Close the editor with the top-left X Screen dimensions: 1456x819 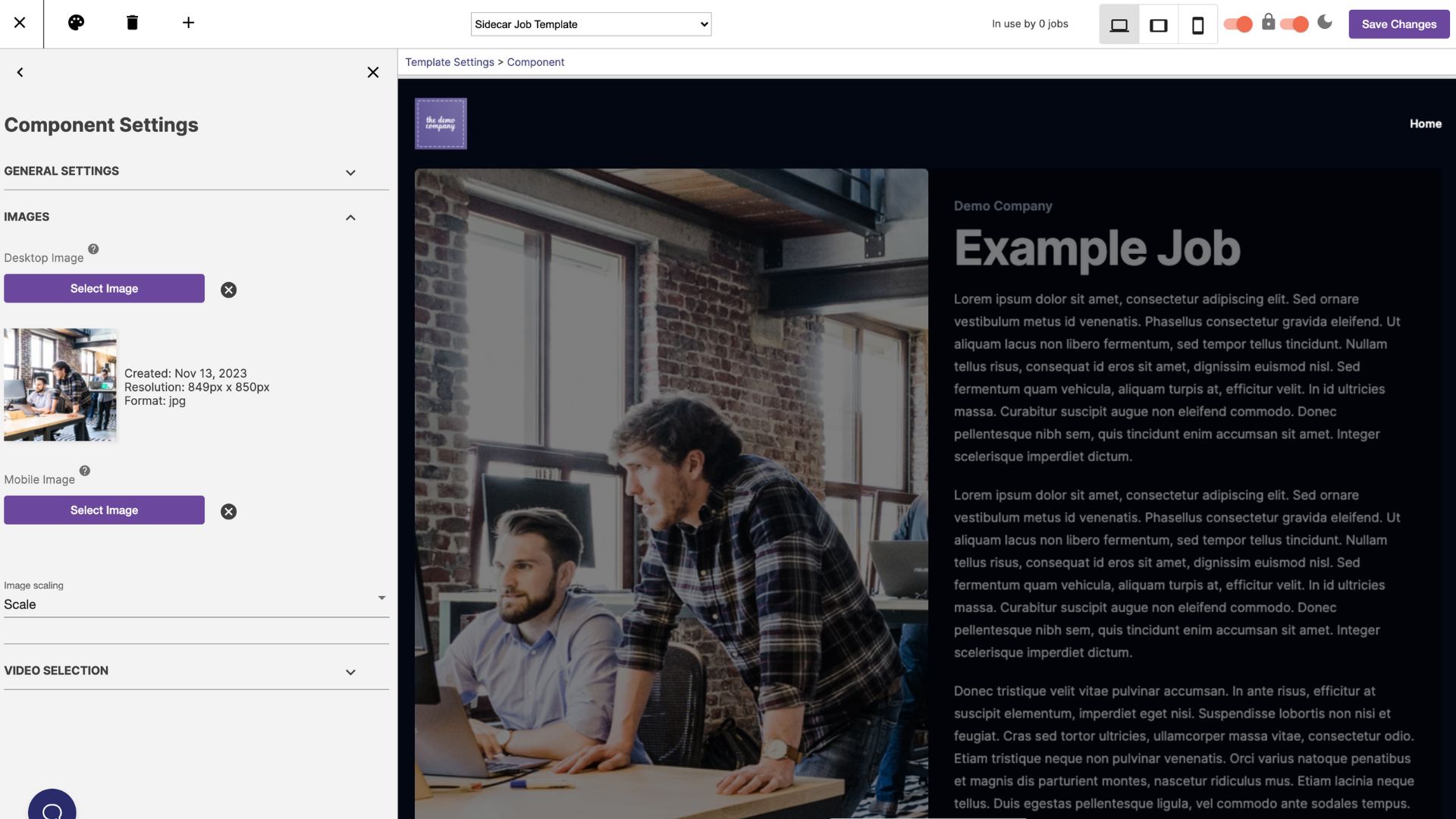pos(20,23)
